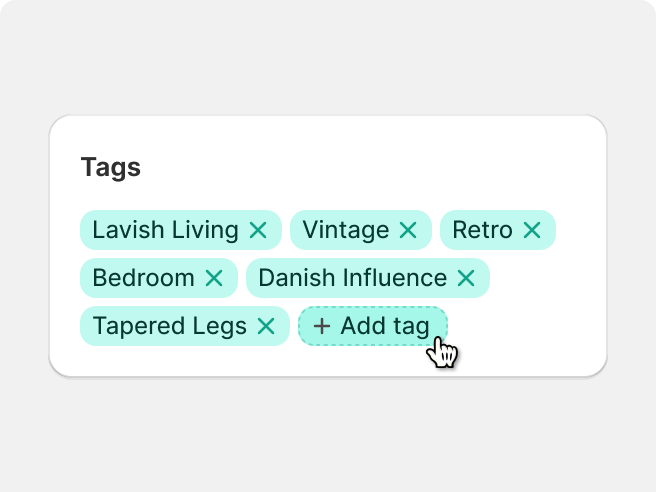Remove the Lavish Living tag via its X
Screen dimensions: 656x492
(258, 230)
